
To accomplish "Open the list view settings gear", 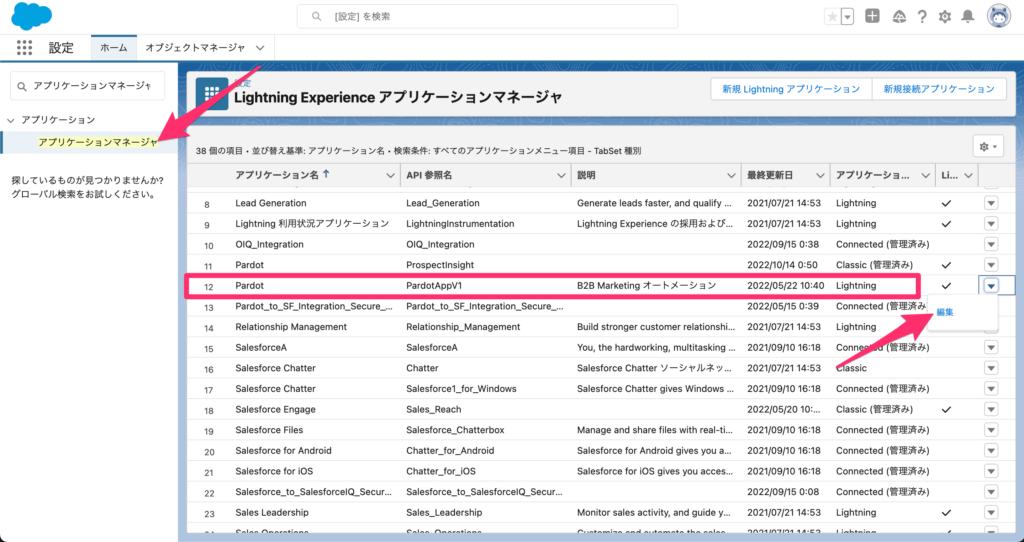I will (x=987, y=147).
